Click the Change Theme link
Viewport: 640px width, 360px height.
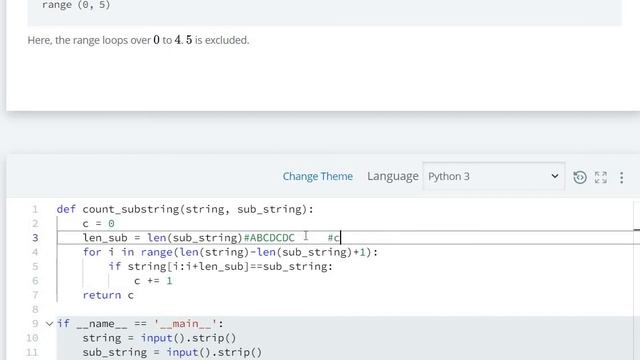[318, 176]
